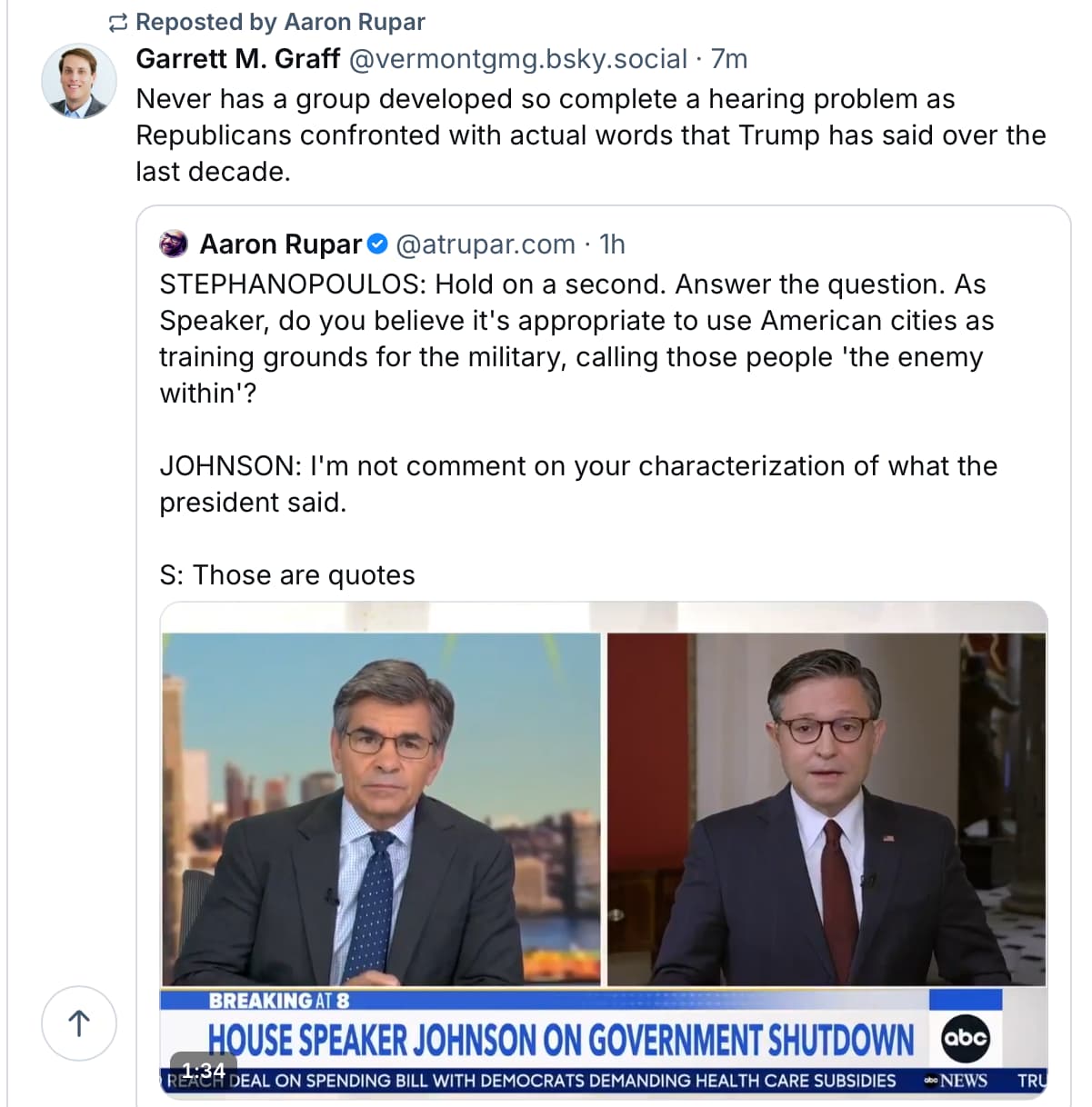Click Aaron Rupar's small avatar in quoted post
This screenshot has width=1092, height=1107.
pyautogui.click(x=174, y=244)
